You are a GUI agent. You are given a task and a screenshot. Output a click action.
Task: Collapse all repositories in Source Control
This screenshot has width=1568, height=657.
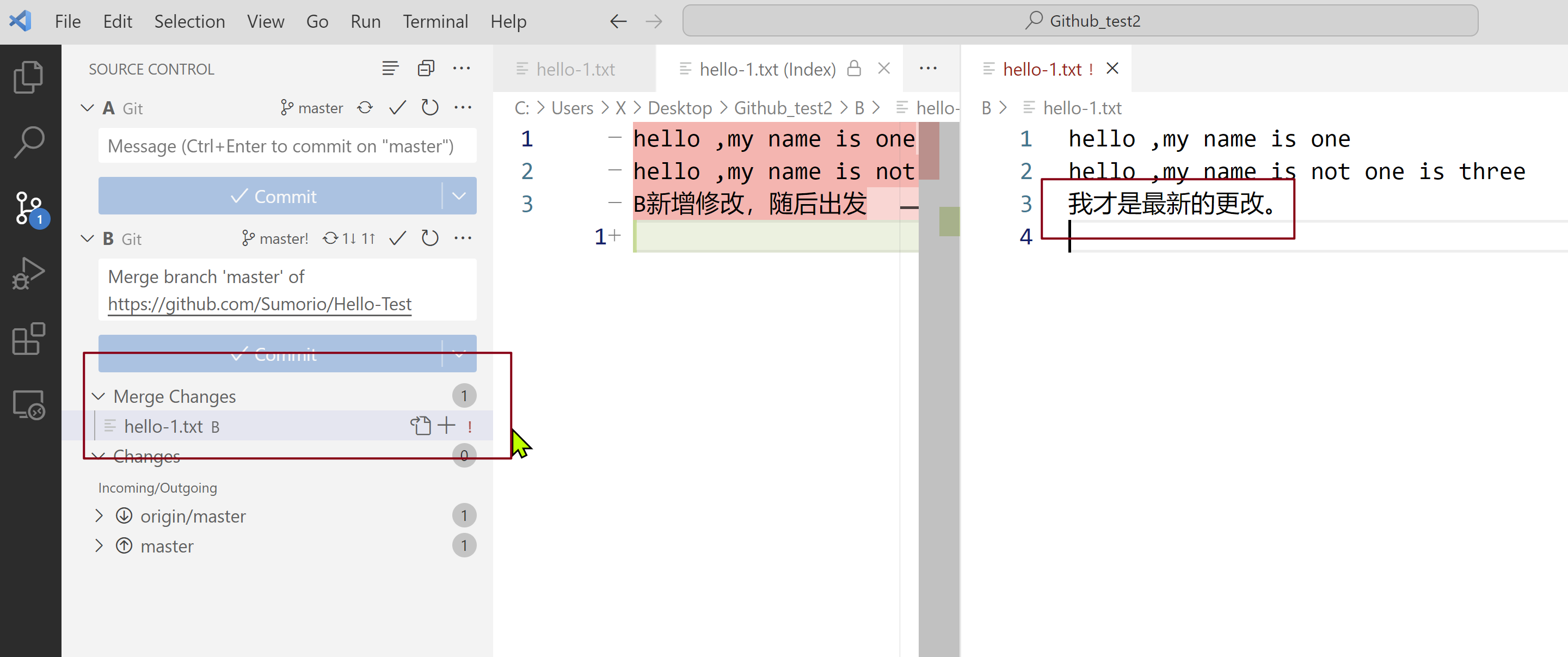point(426,68)
